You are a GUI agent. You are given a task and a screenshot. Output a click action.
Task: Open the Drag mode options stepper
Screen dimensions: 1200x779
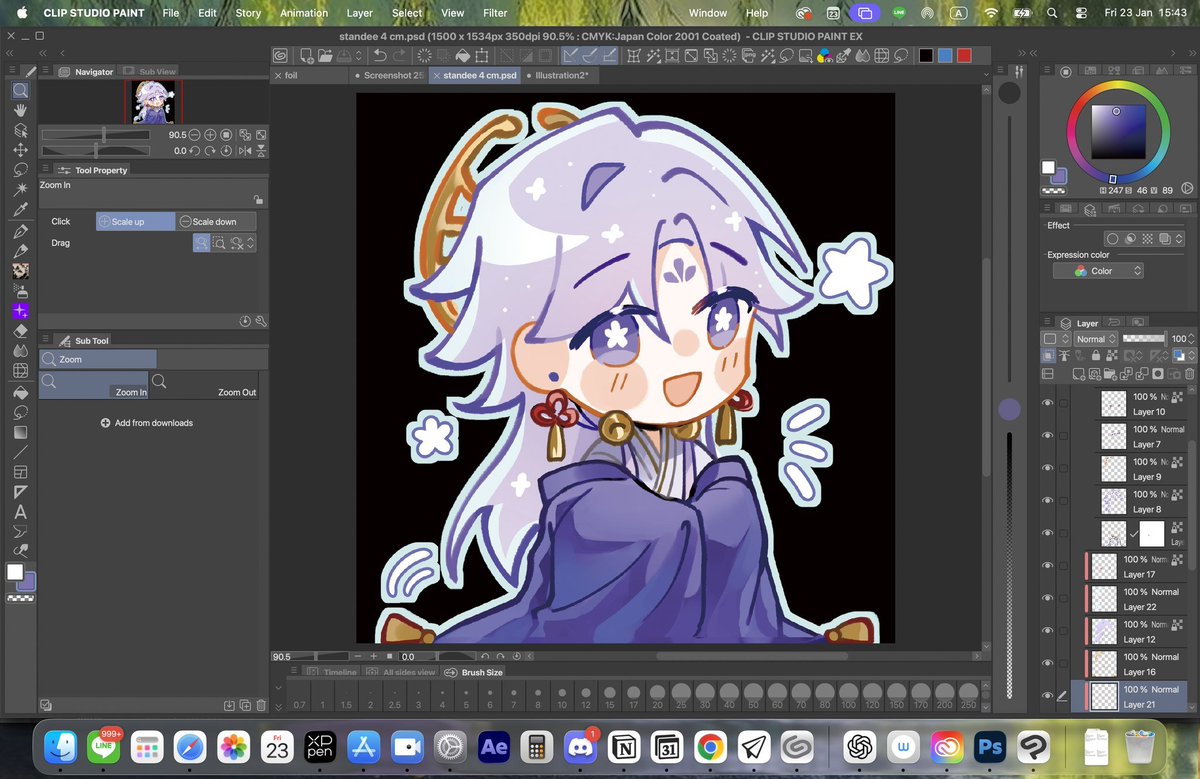pyautogui.click(x=250, y=243)
